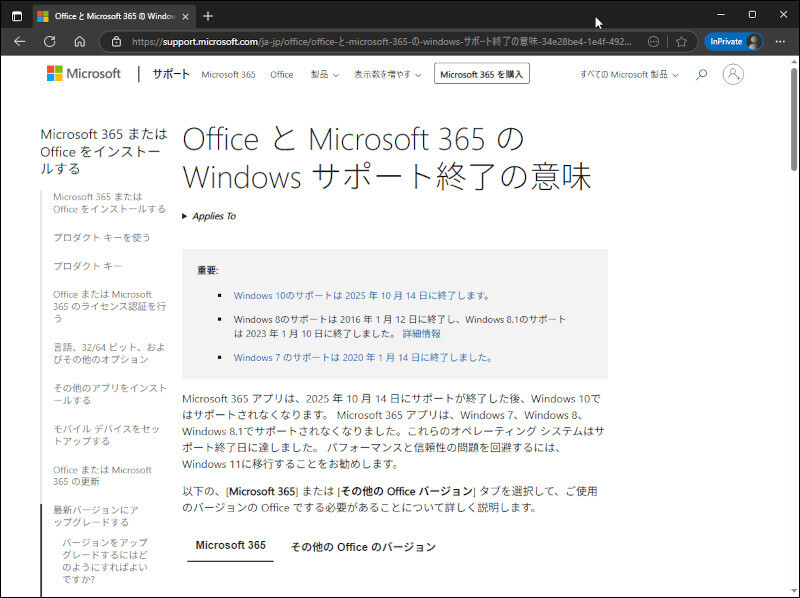Open the site search magnifier
This screenshot has width=800, height=598.
702,74
